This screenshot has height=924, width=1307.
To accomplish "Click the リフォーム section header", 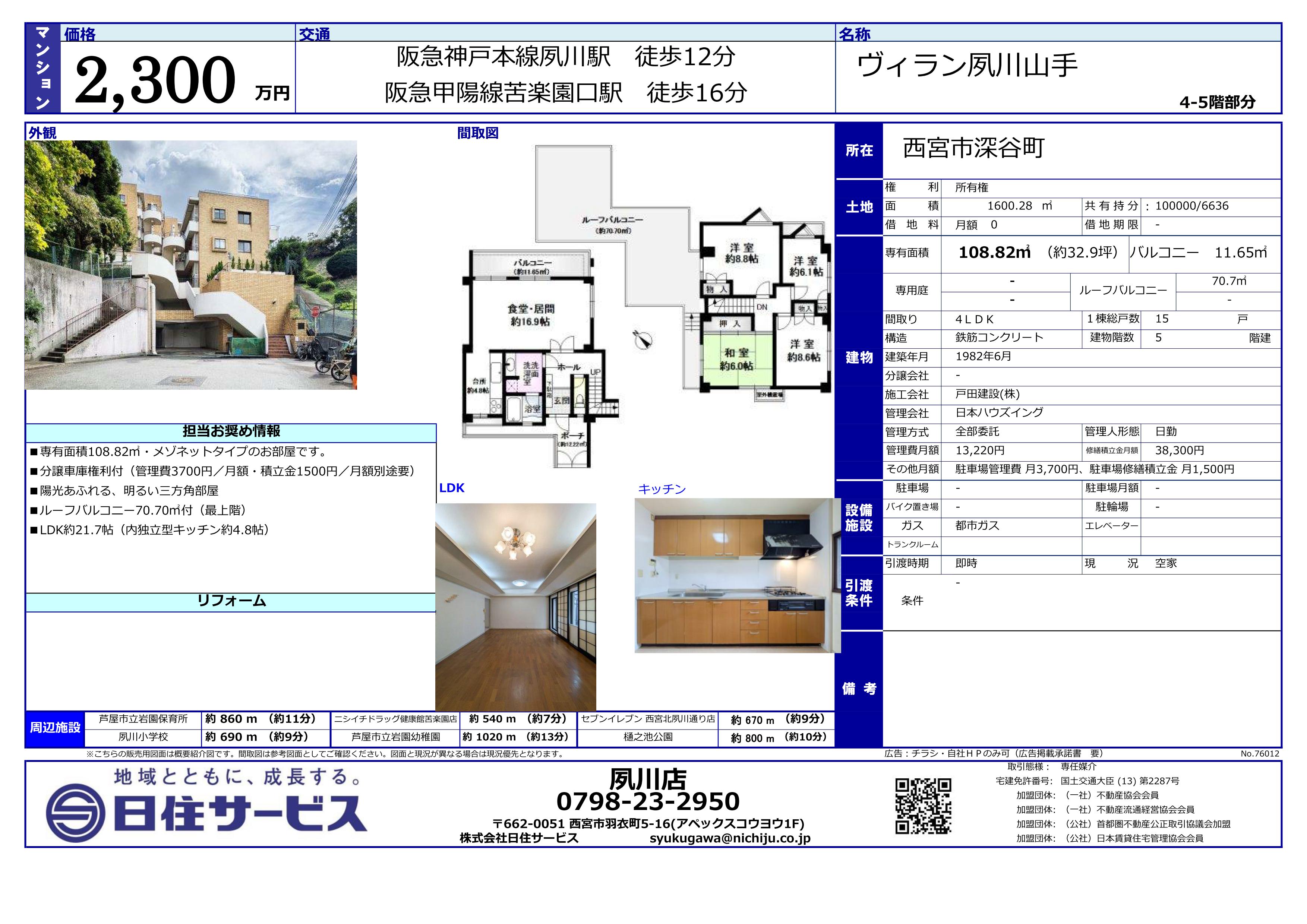I will click(231, 601).
